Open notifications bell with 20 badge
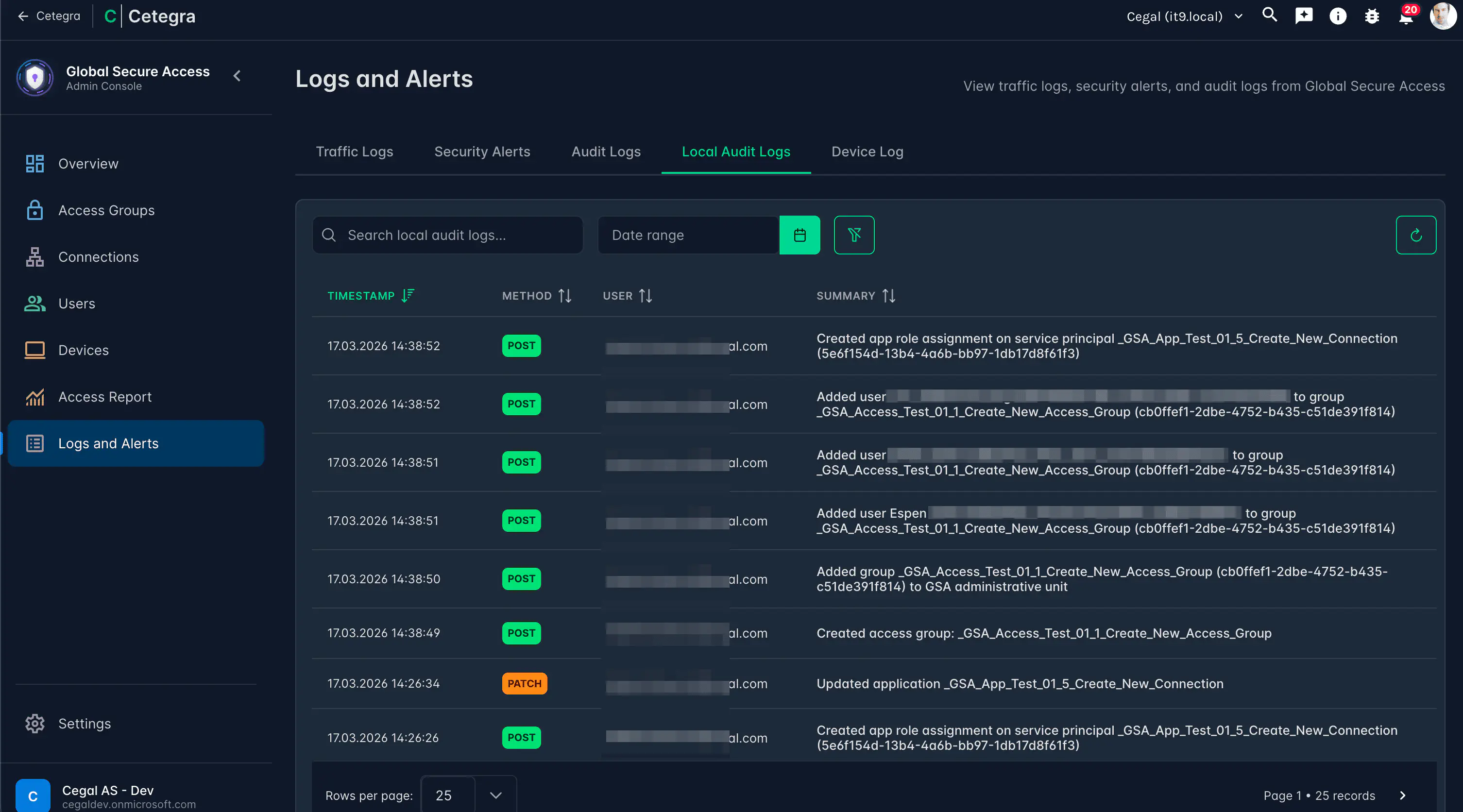 [x=1407, y=16]
